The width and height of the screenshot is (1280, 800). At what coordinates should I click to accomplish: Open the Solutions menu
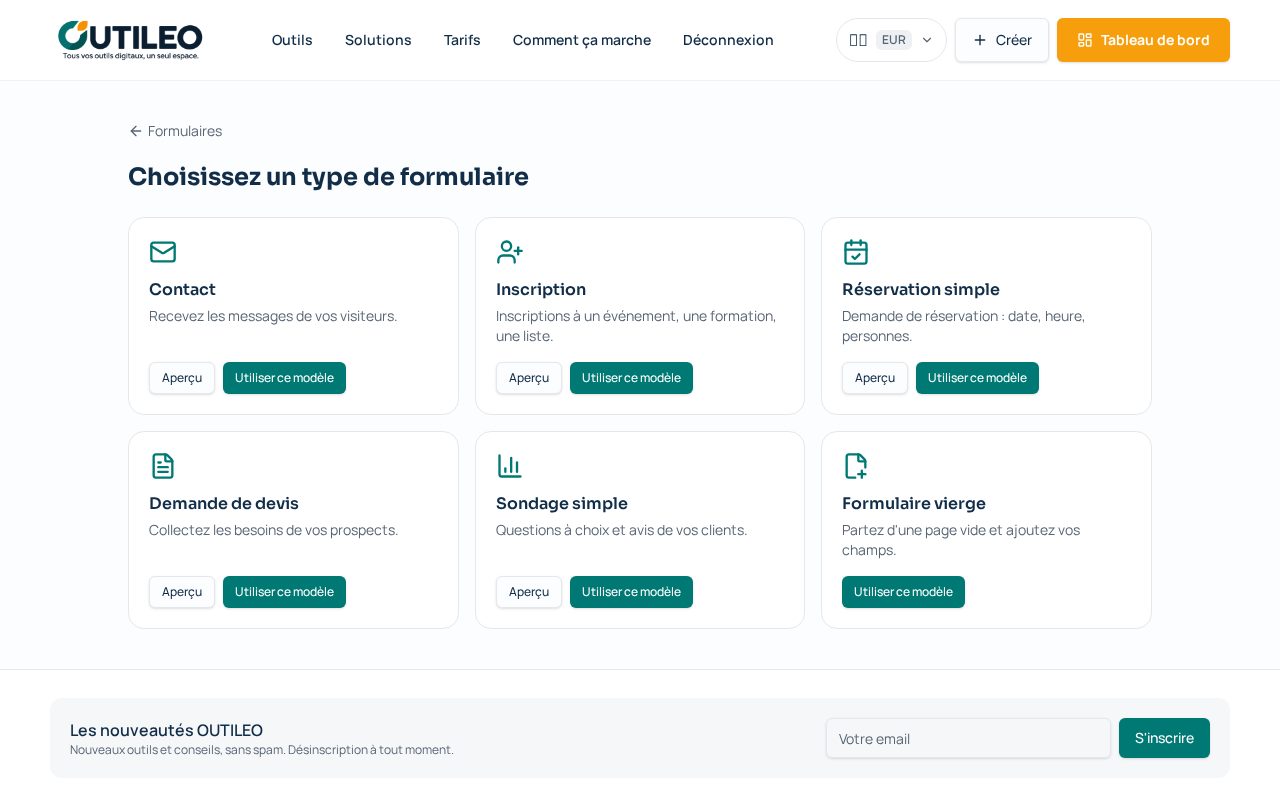378,40
